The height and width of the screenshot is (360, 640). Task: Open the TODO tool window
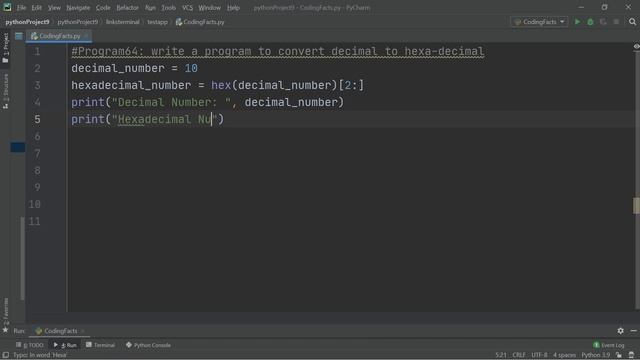point(30,345)
